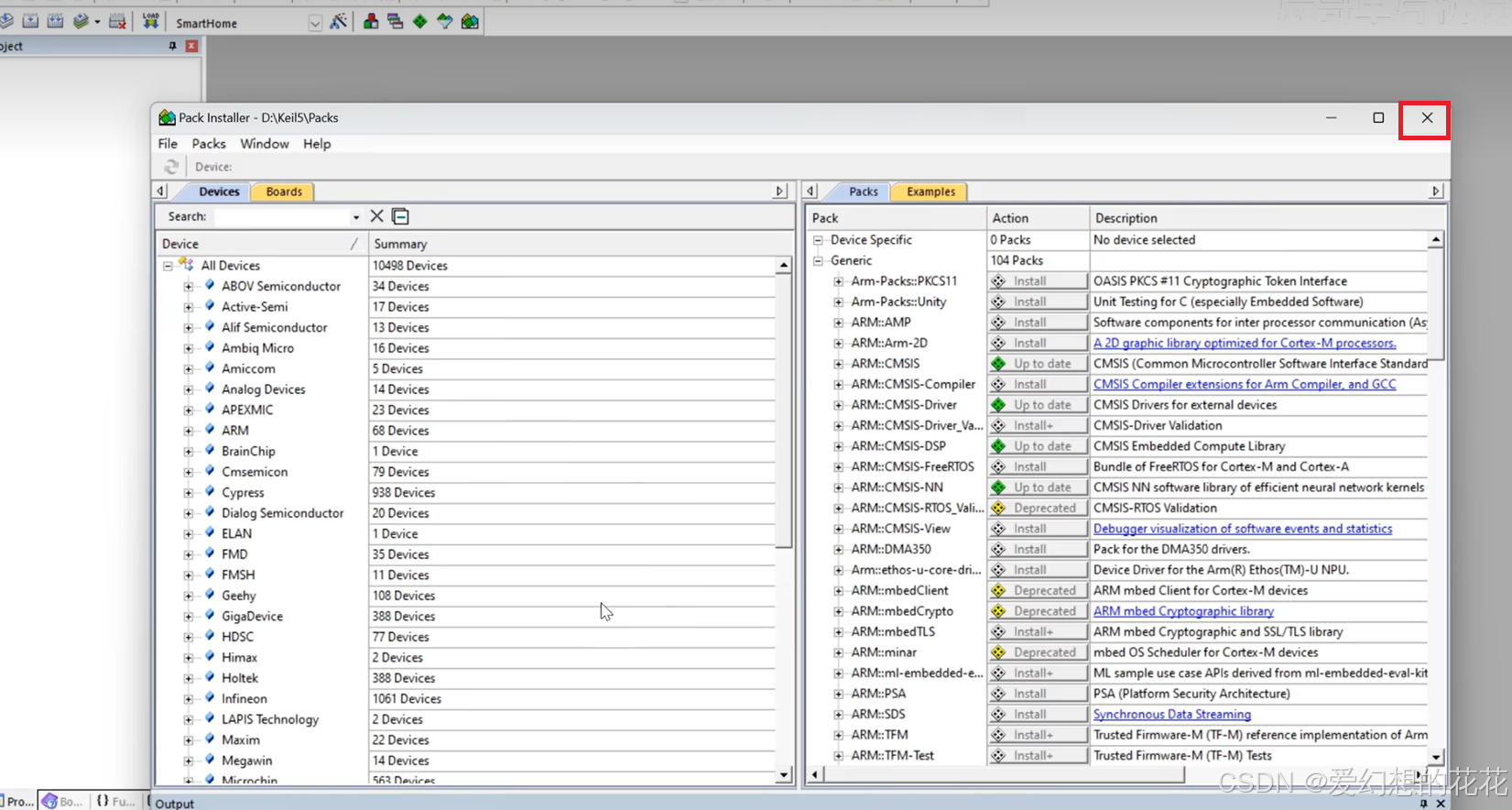
Task: Open the SmartHome target dropdown
Action: click(x=315, y=23)
